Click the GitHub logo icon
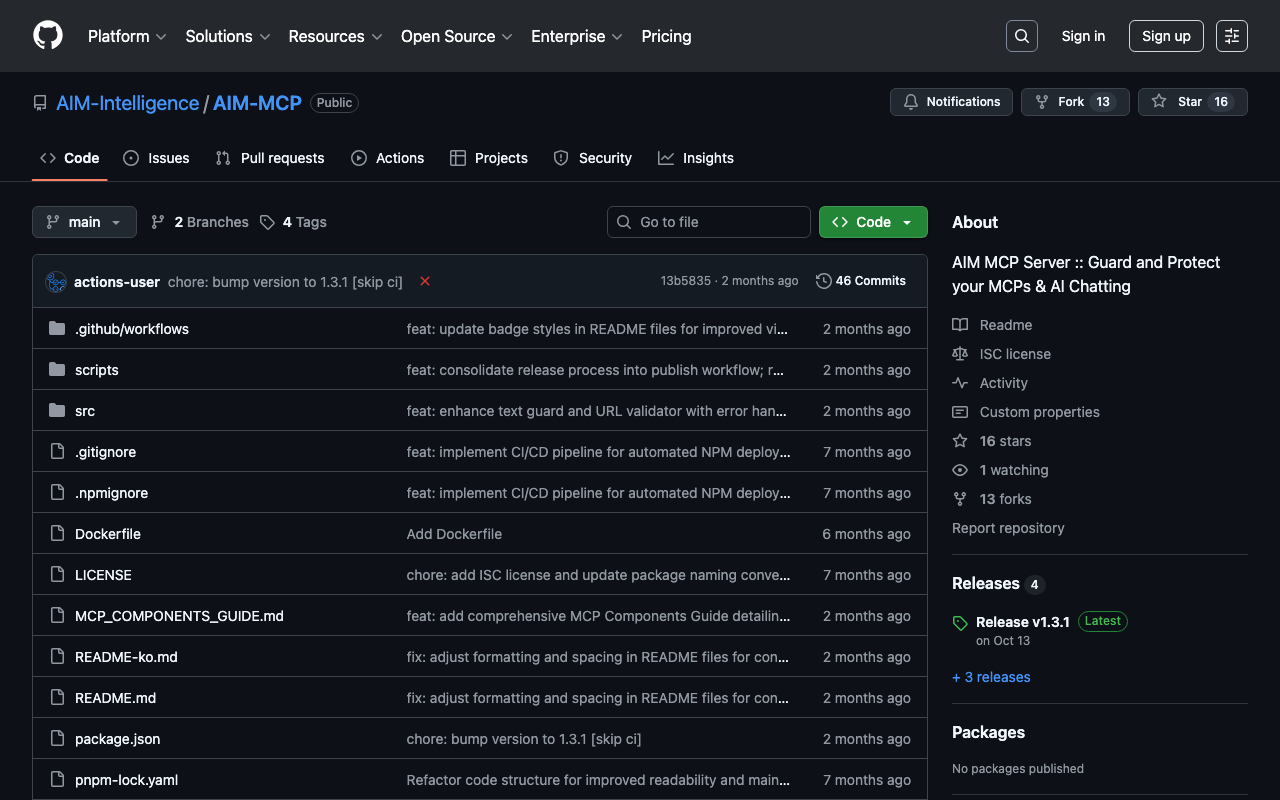 (x=48, y=36)
